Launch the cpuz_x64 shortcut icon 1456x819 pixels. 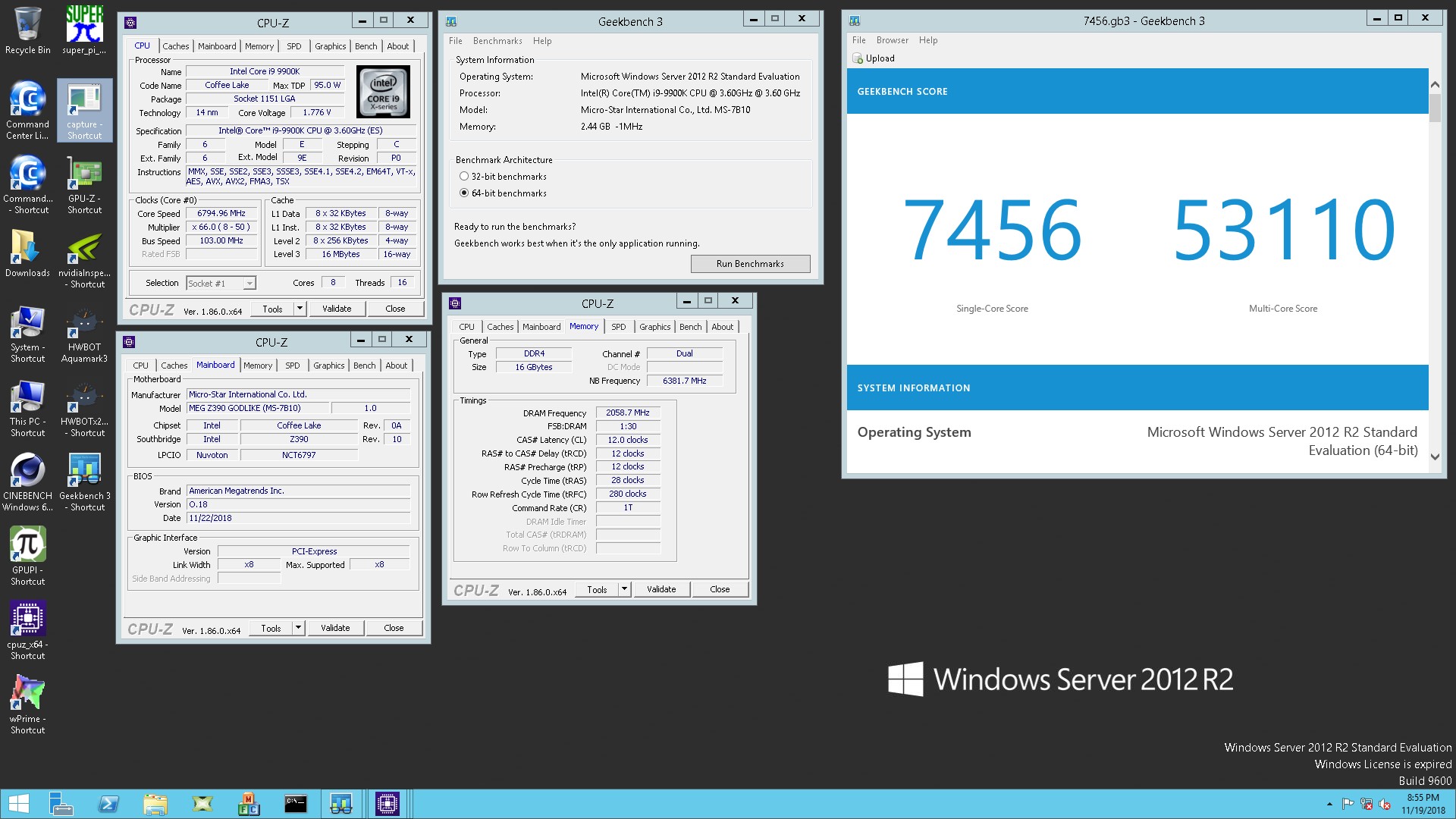[x=28, y=631]
